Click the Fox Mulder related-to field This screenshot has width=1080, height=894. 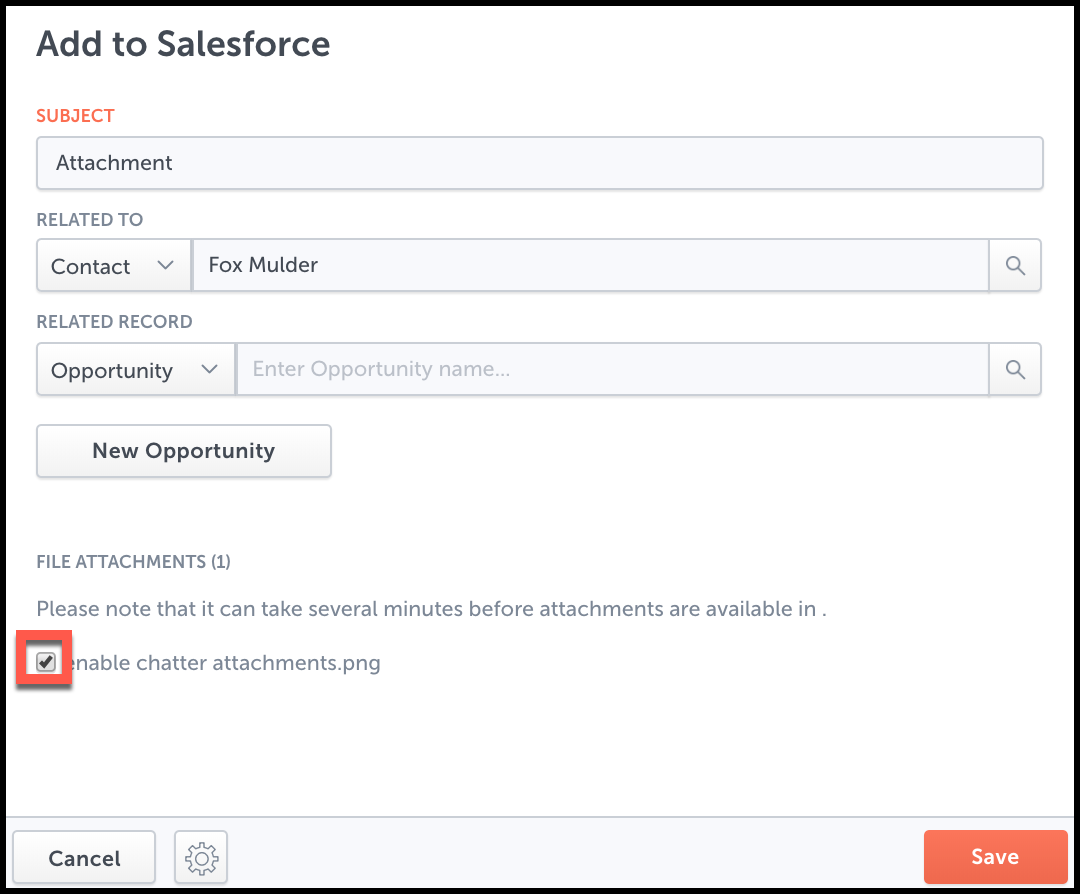coord(590,266)
